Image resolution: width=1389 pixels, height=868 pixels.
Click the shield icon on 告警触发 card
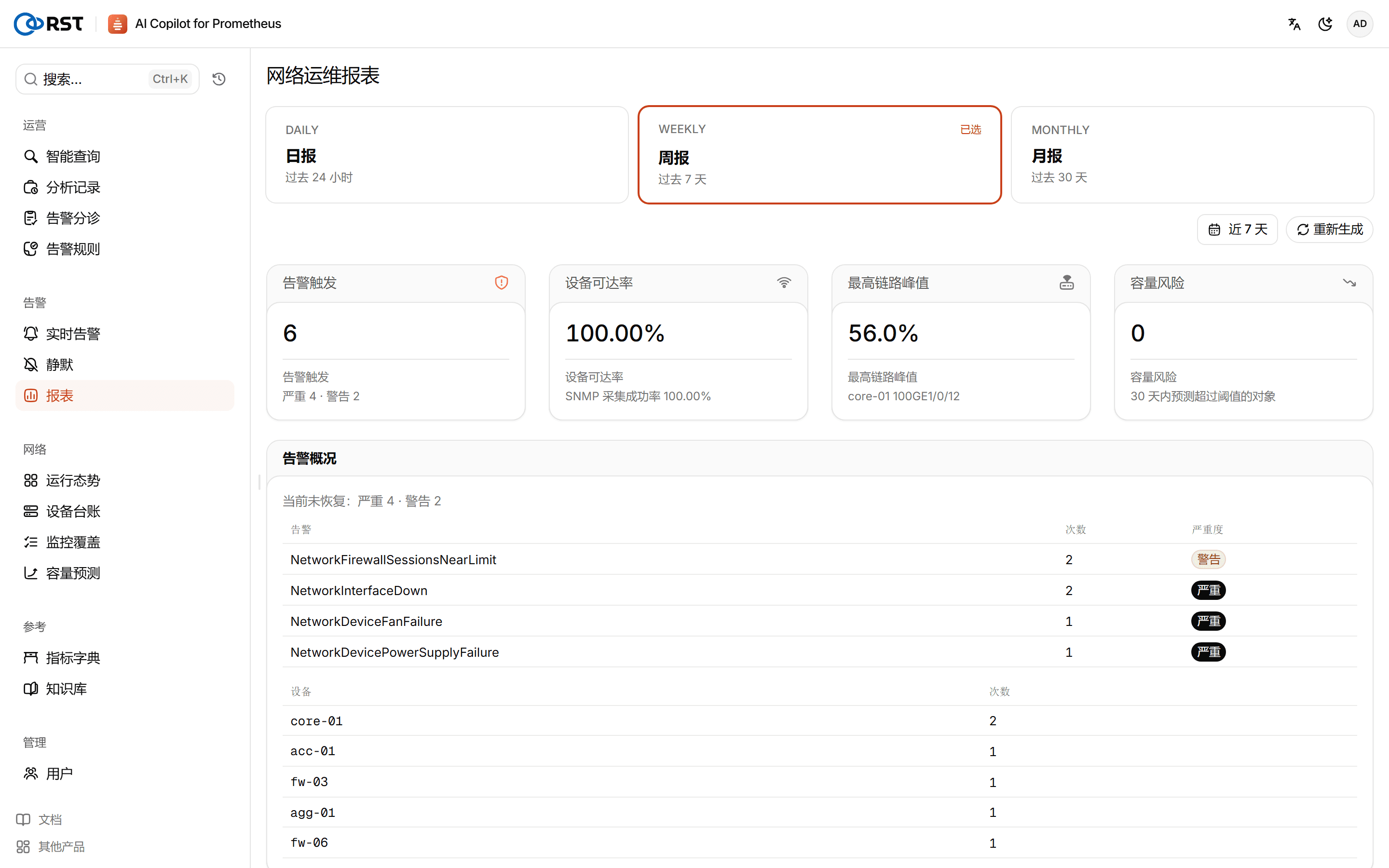(x=501, y=283)
